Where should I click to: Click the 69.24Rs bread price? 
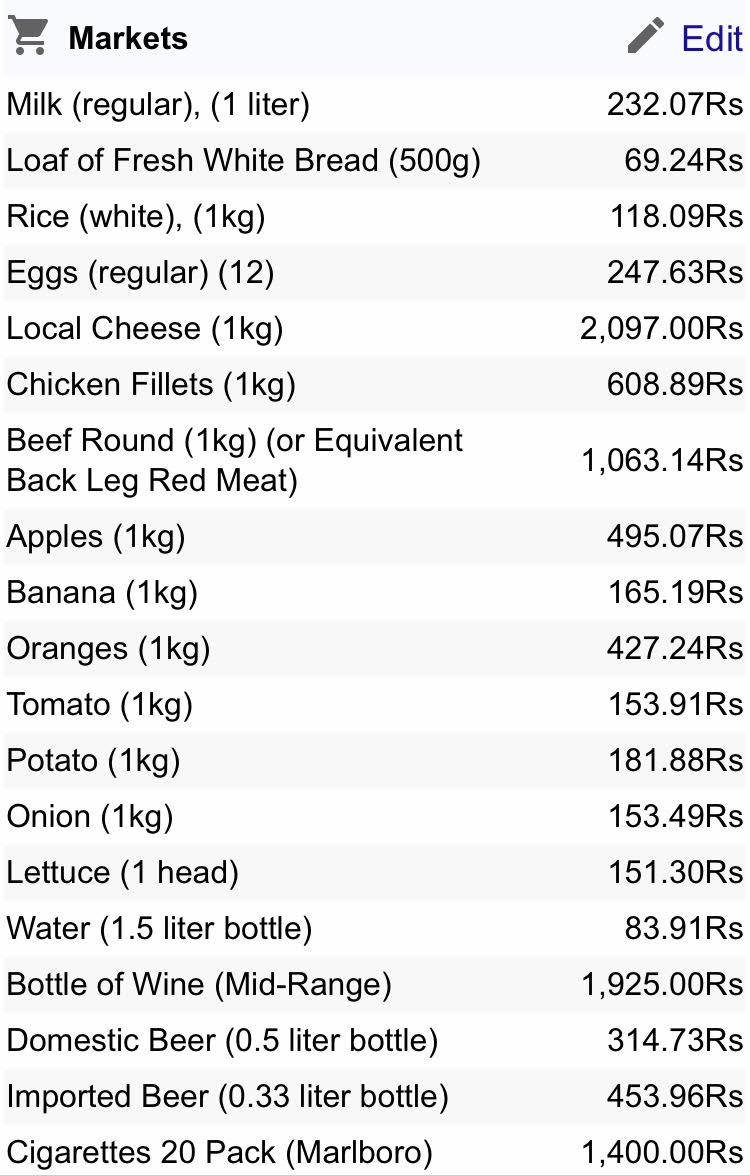pyautogui.click(x=683, y=160)
